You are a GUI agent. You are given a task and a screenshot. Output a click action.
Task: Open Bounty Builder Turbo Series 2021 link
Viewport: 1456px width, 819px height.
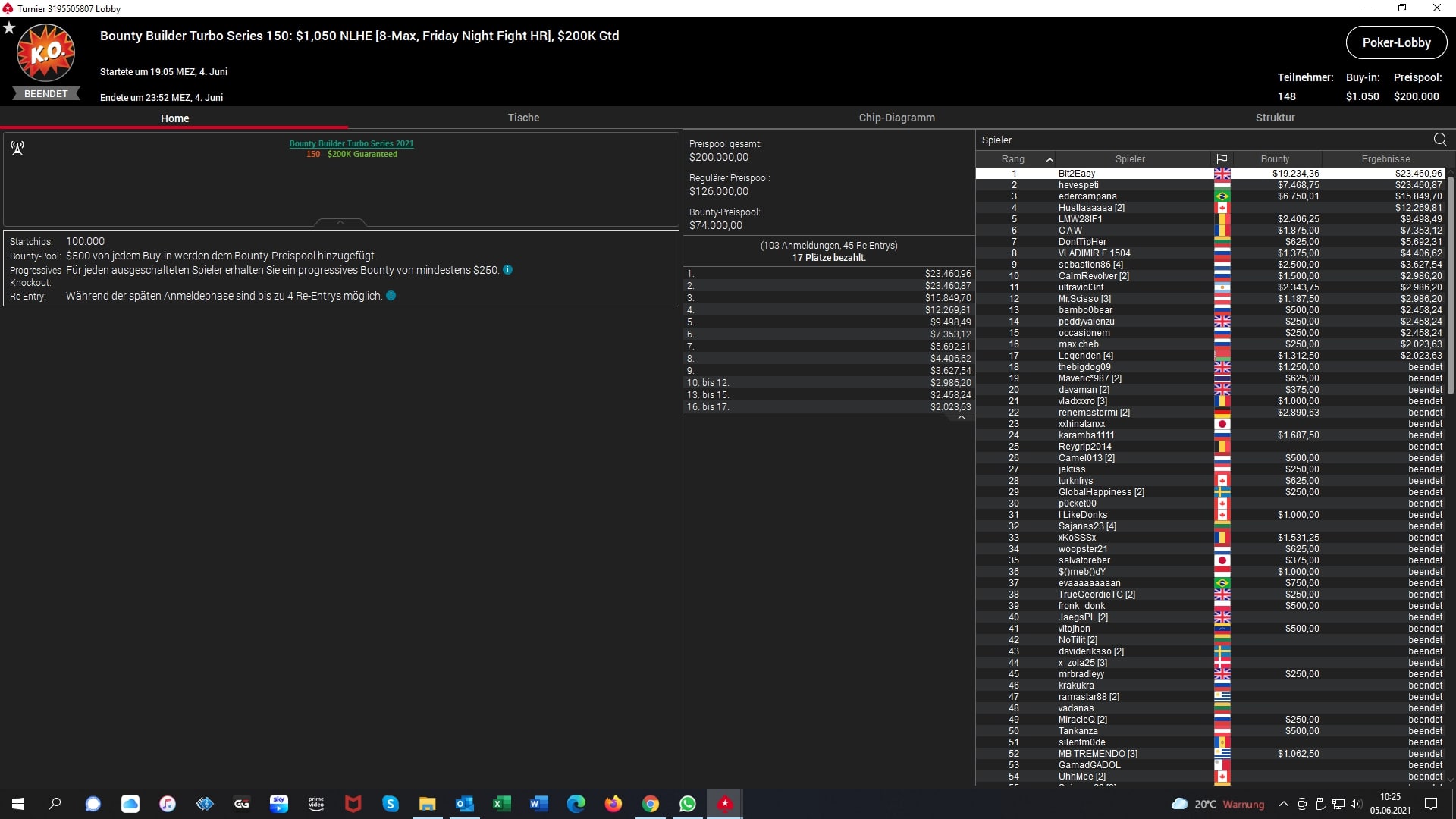(351, 143)
